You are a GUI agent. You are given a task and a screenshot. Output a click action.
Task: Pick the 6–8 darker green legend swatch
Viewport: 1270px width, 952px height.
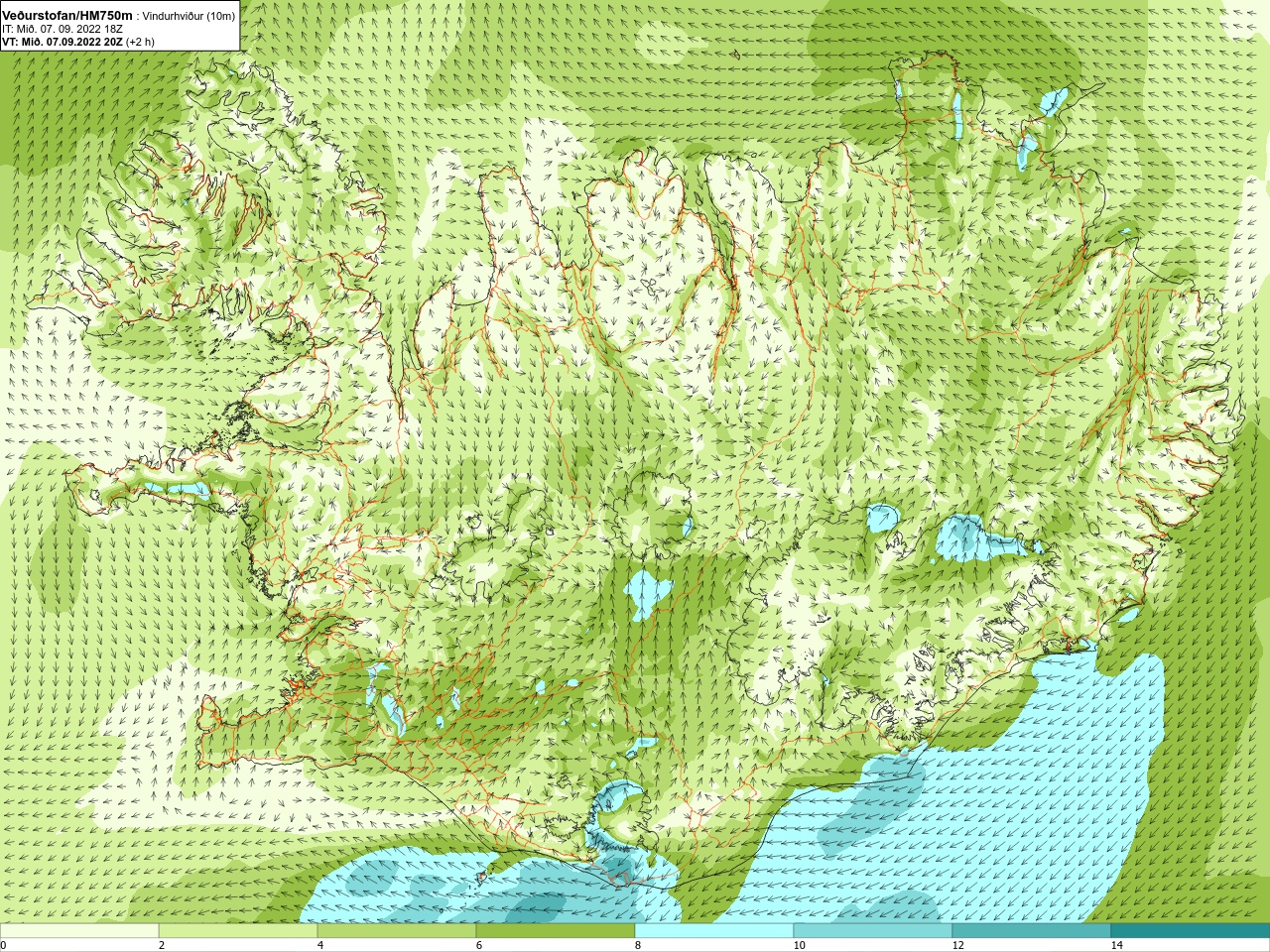556,931
